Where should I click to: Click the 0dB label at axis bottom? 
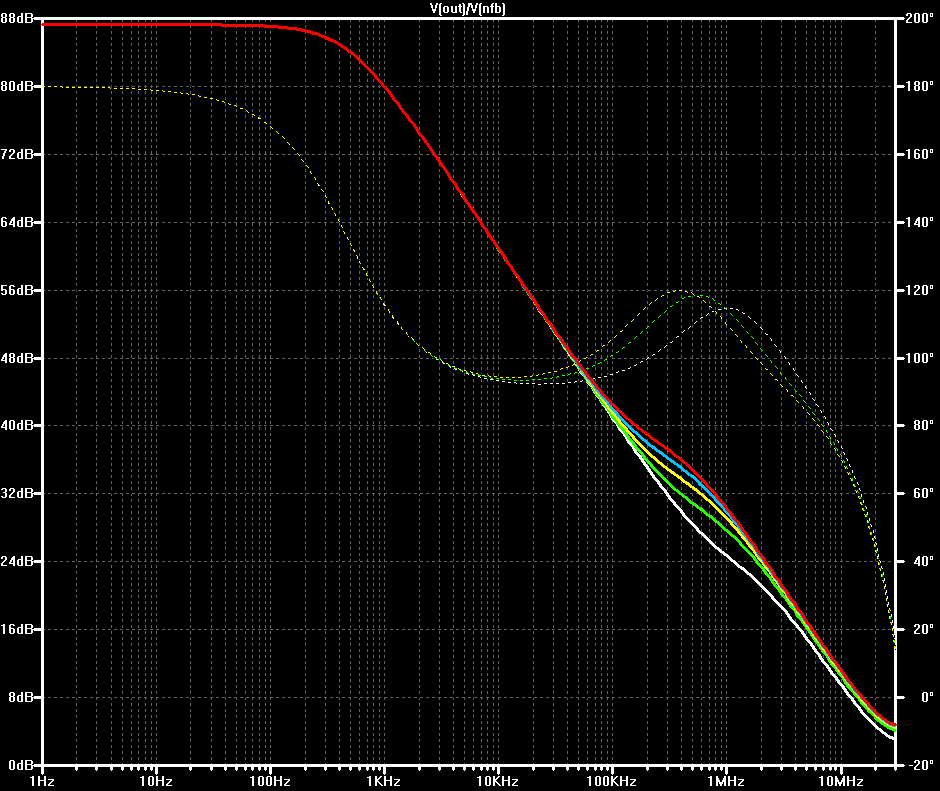tap(20, 765)
